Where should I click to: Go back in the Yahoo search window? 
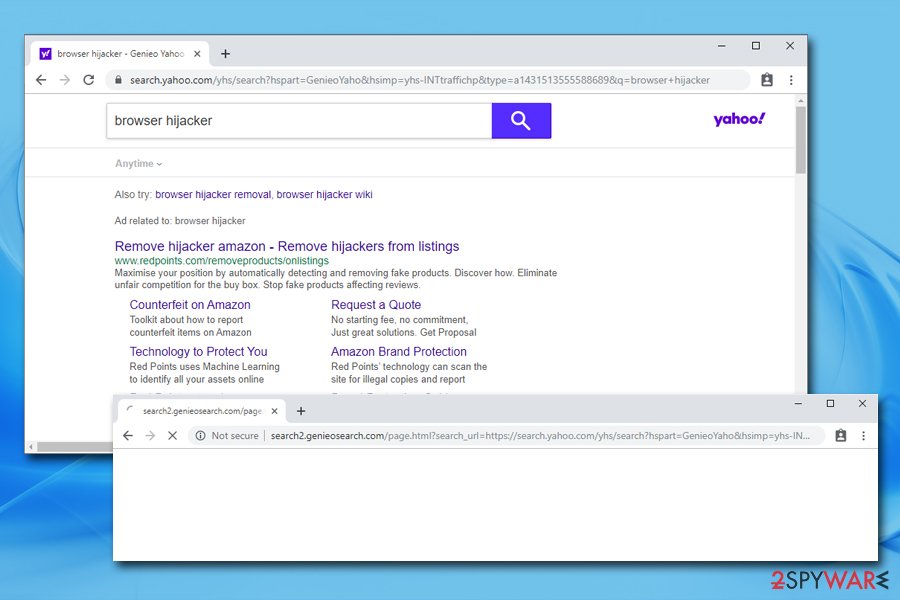tap(41, 80)
